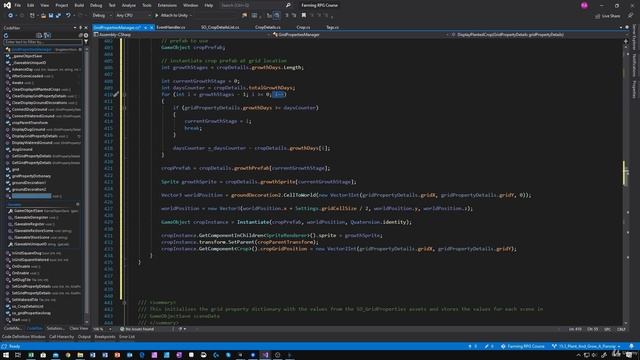The width and height of the screenshot is (640, 360).
Task: Open the File menu
Action: click(x=17, y=5)
